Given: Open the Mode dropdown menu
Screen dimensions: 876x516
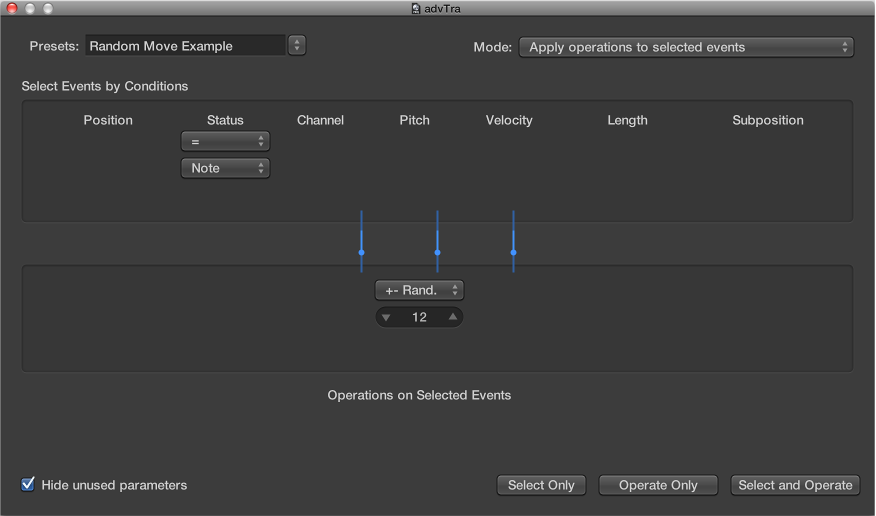Looking at the screenshot, I should (686, 47).
